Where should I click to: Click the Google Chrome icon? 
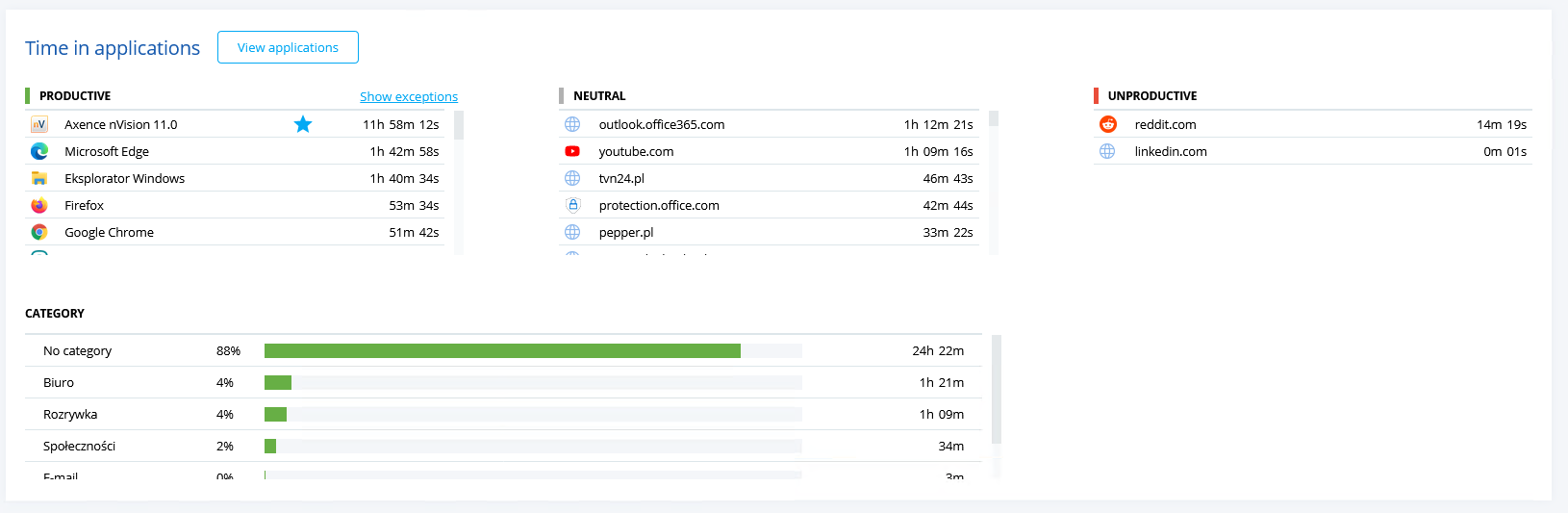[39, 232]
